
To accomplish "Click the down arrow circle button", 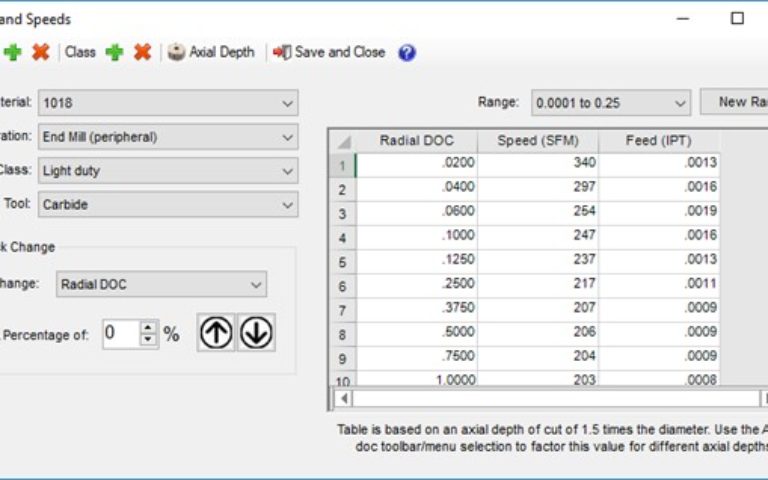I will coord(256,333).
